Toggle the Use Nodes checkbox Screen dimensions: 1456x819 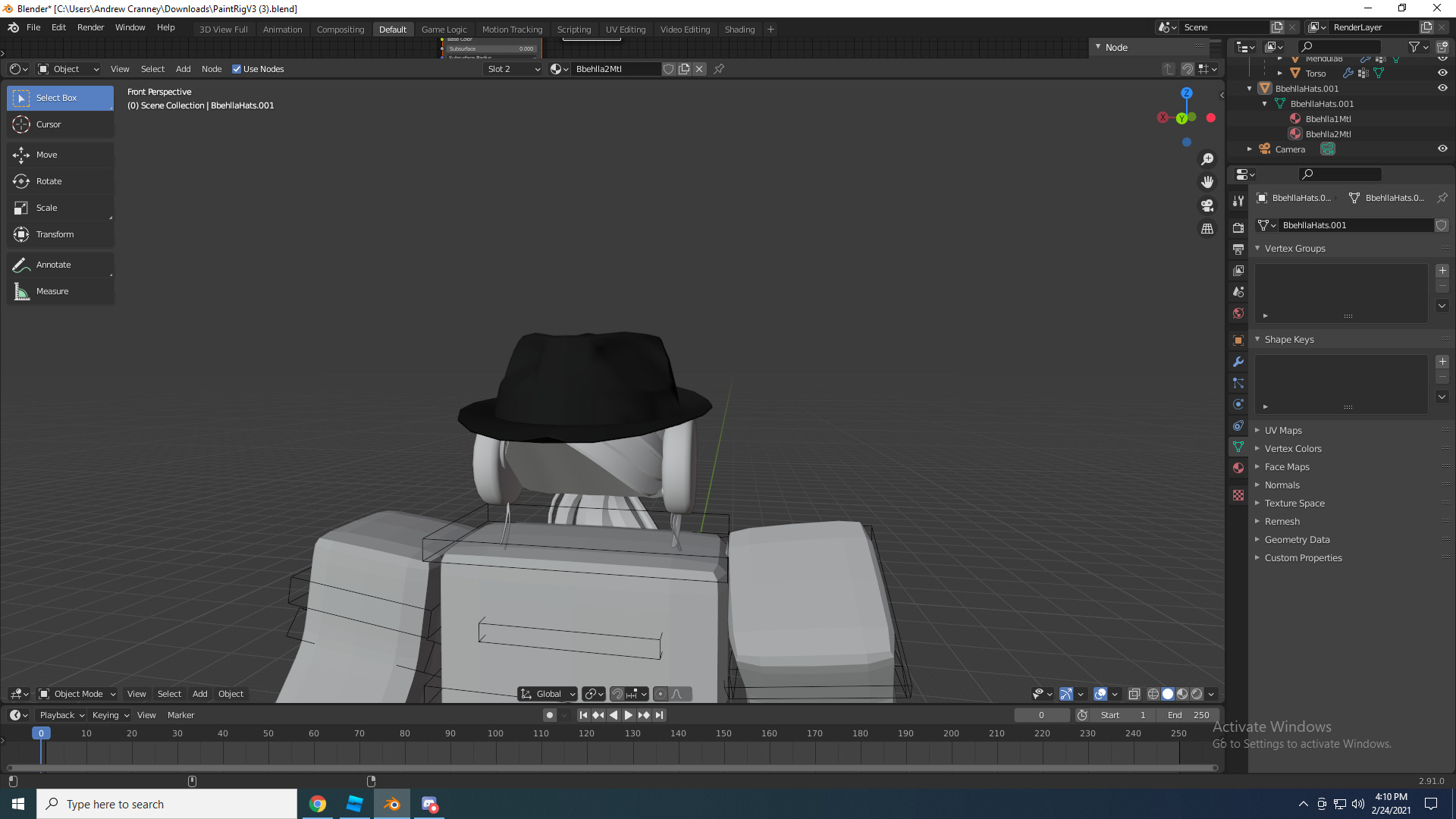click(237, 69)
